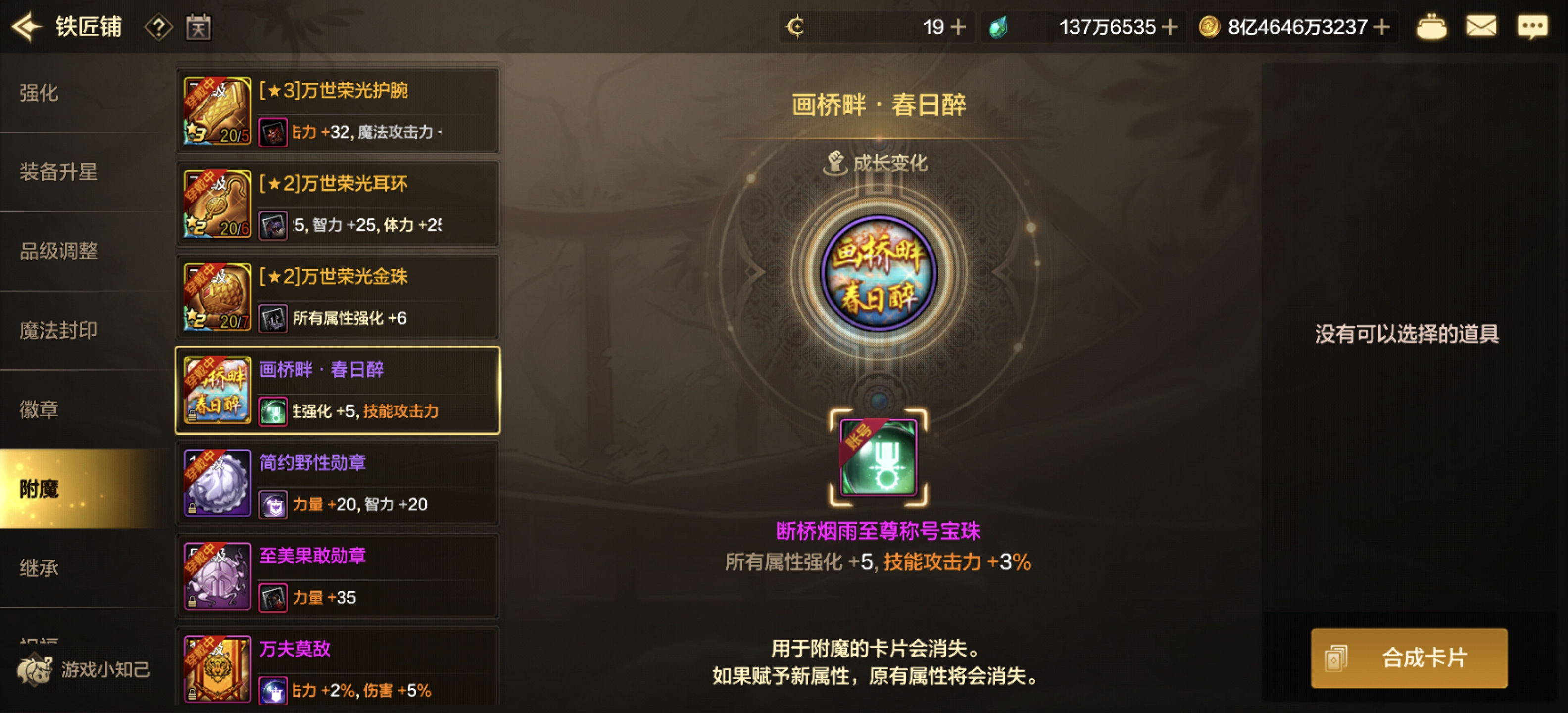
Task: Go back using the arrow icon
Action: [27, 27]
